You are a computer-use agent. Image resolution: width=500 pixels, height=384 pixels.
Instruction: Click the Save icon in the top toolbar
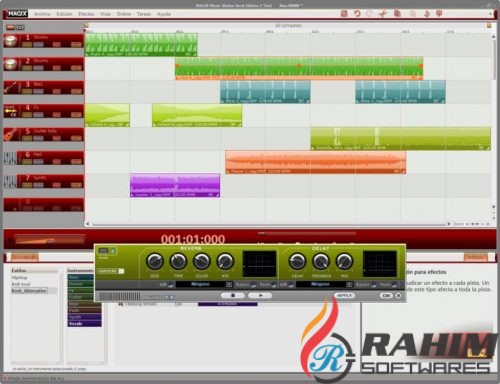point(344,14)
